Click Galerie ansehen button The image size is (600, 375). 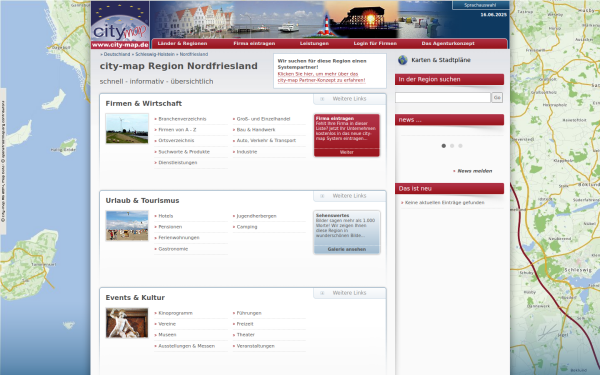coord(347,249)
